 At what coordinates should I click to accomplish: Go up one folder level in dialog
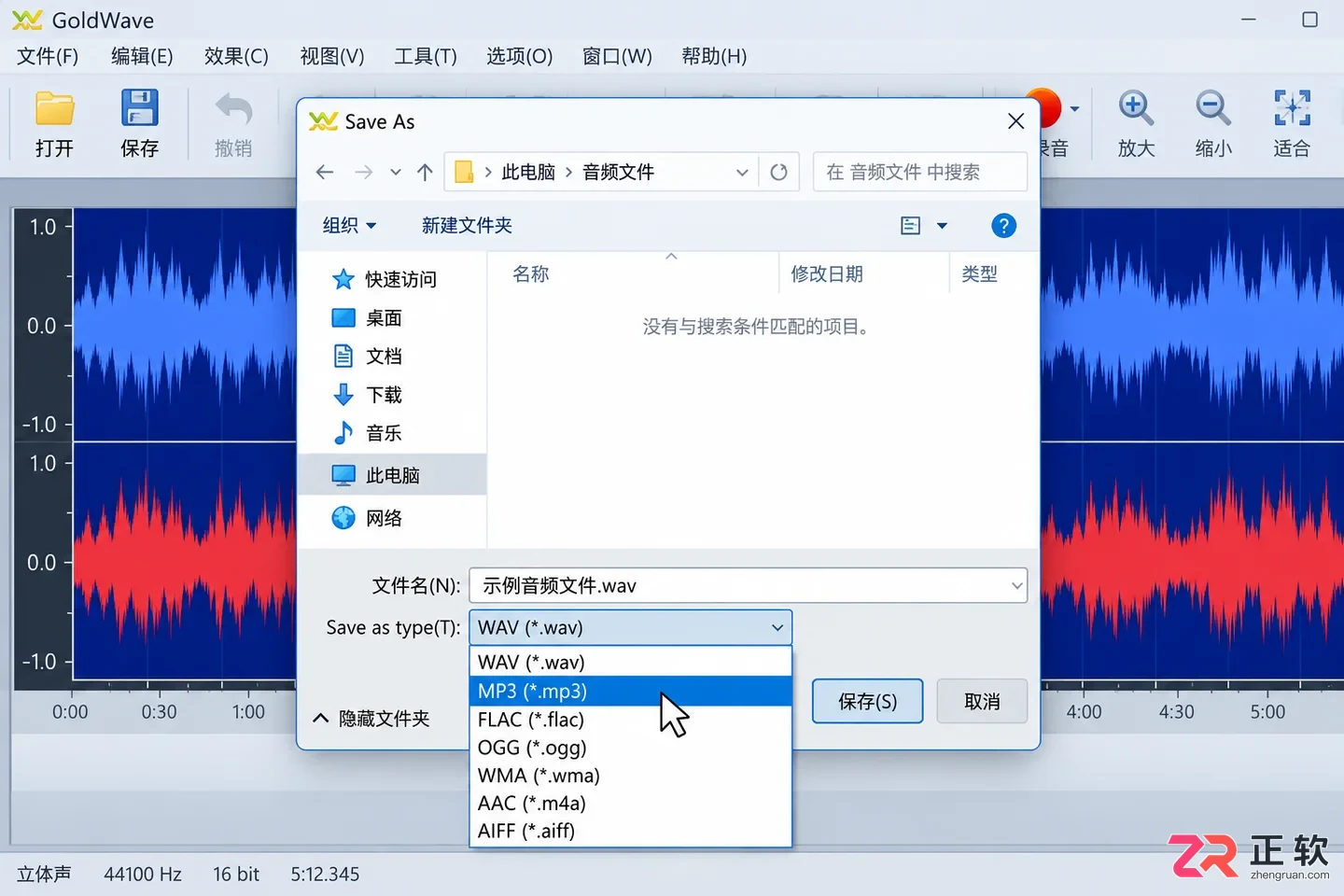click(425, 172)
